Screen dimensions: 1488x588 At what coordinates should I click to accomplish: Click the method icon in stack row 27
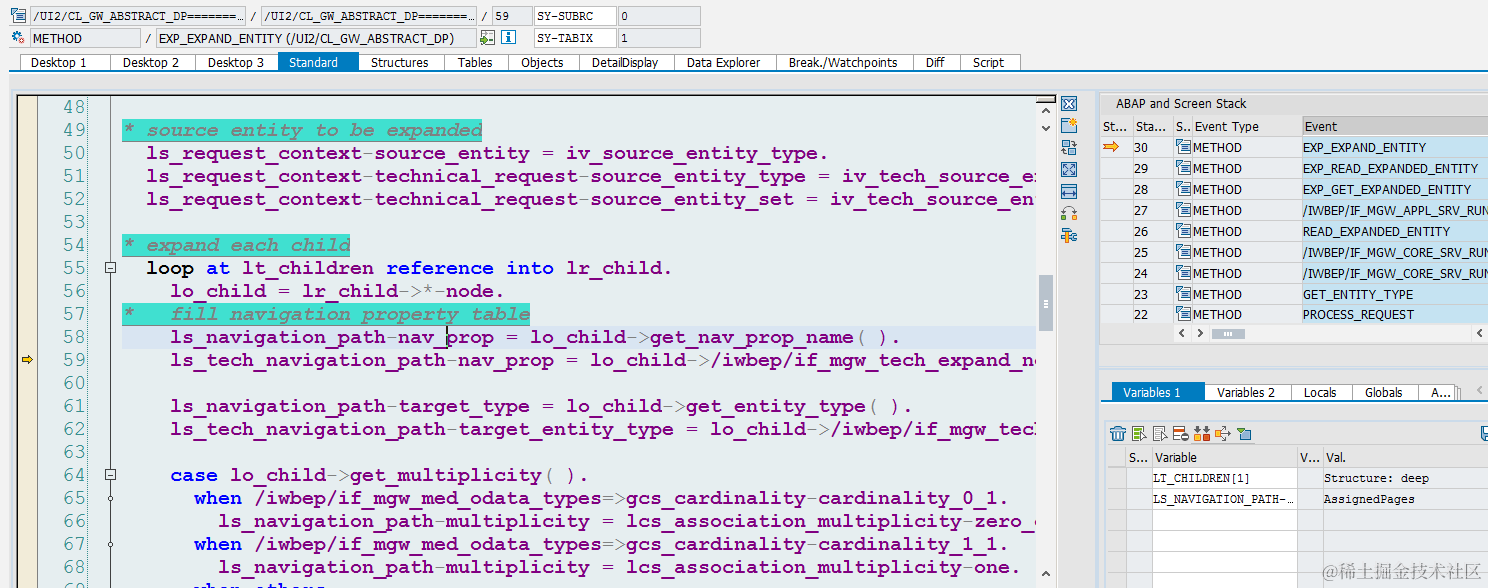coord(1184,210)
